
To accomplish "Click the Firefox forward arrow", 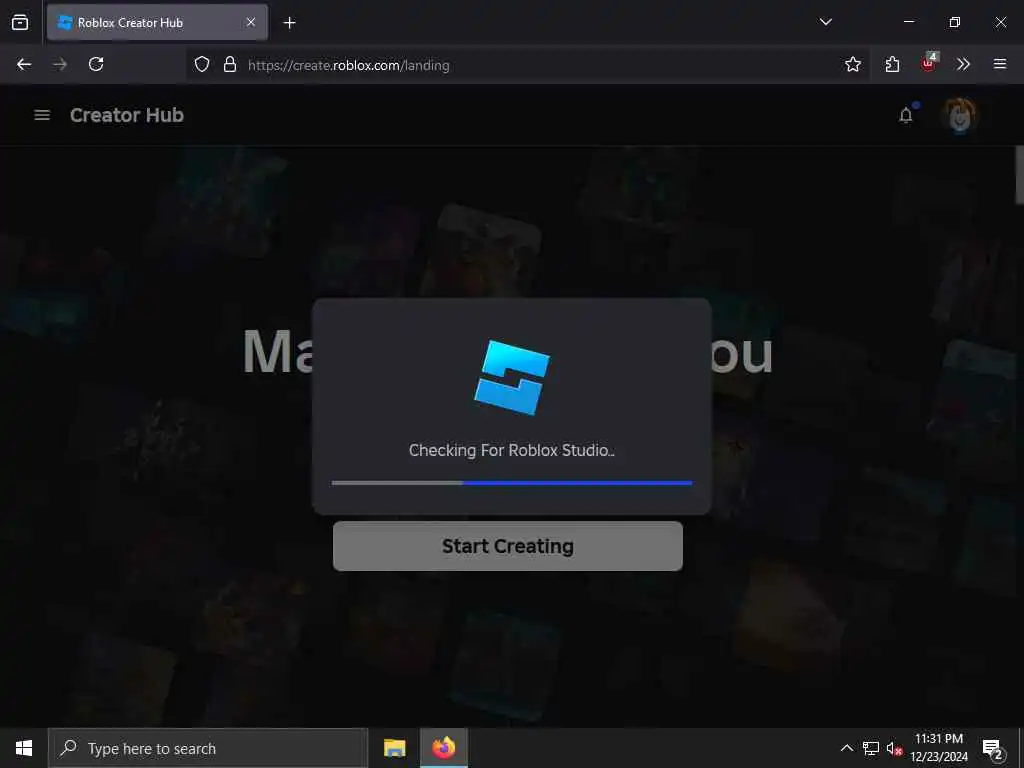I will click(60, 64).
